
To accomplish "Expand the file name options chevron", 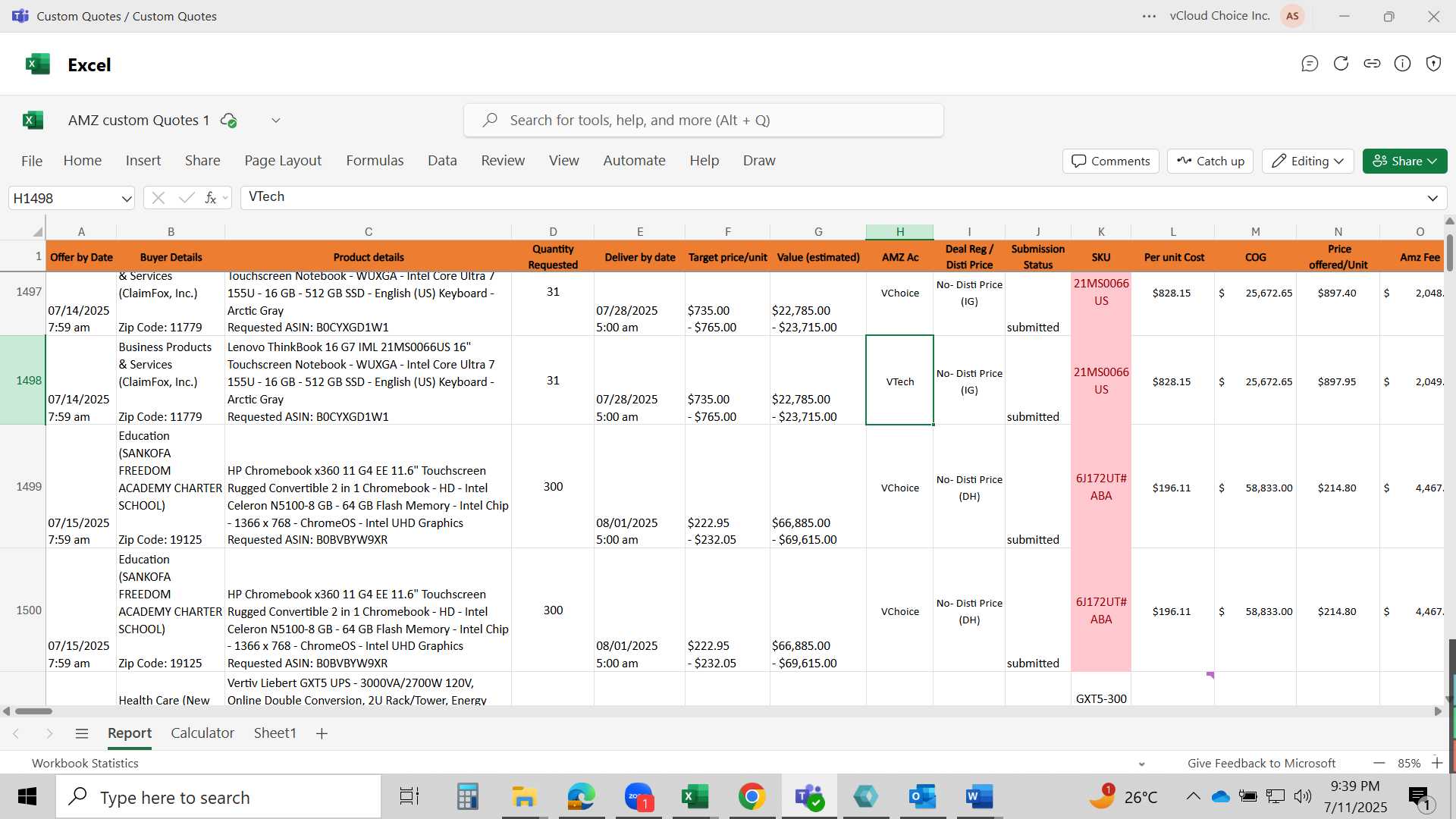I will tap(276, 120).
